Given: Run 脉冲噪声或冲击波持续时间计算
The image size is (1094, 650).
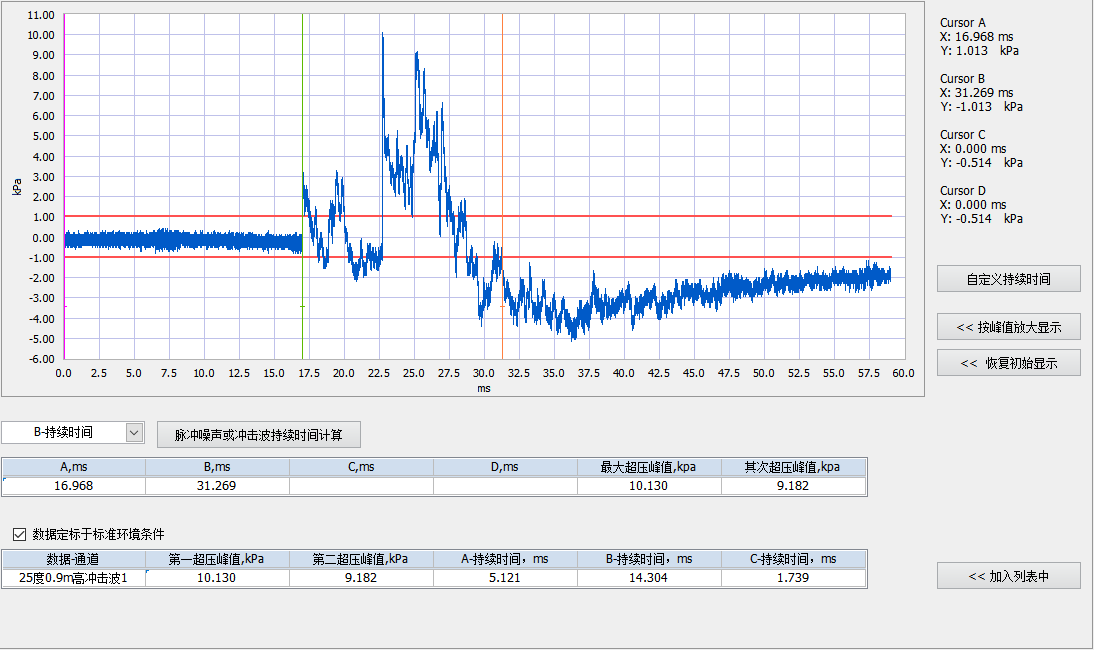Looking at the screenshot, I should pos(258,435).
